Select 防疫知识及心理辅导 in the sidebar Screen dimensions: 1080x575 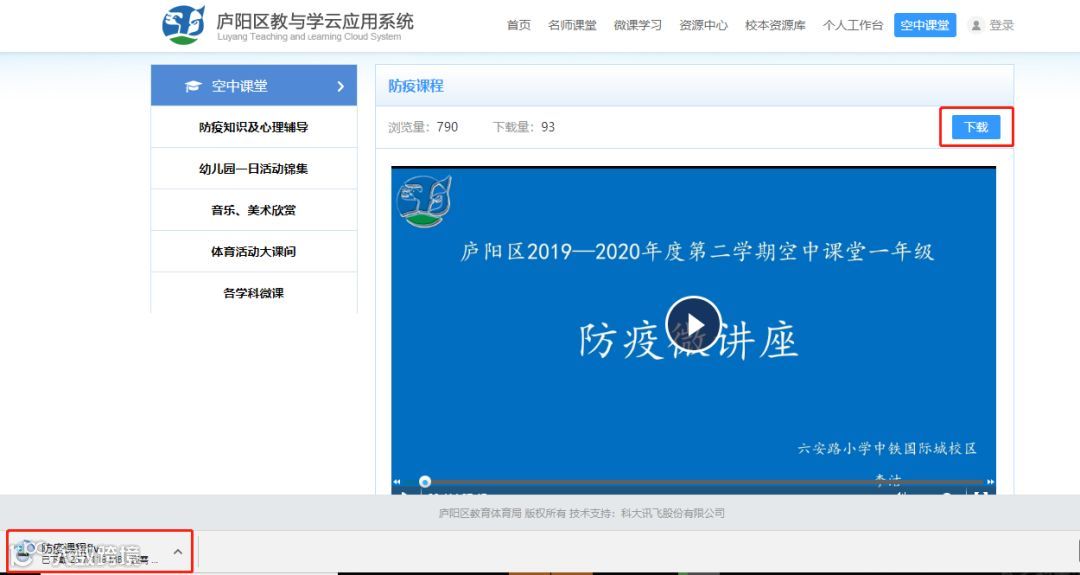click(253, 127)
